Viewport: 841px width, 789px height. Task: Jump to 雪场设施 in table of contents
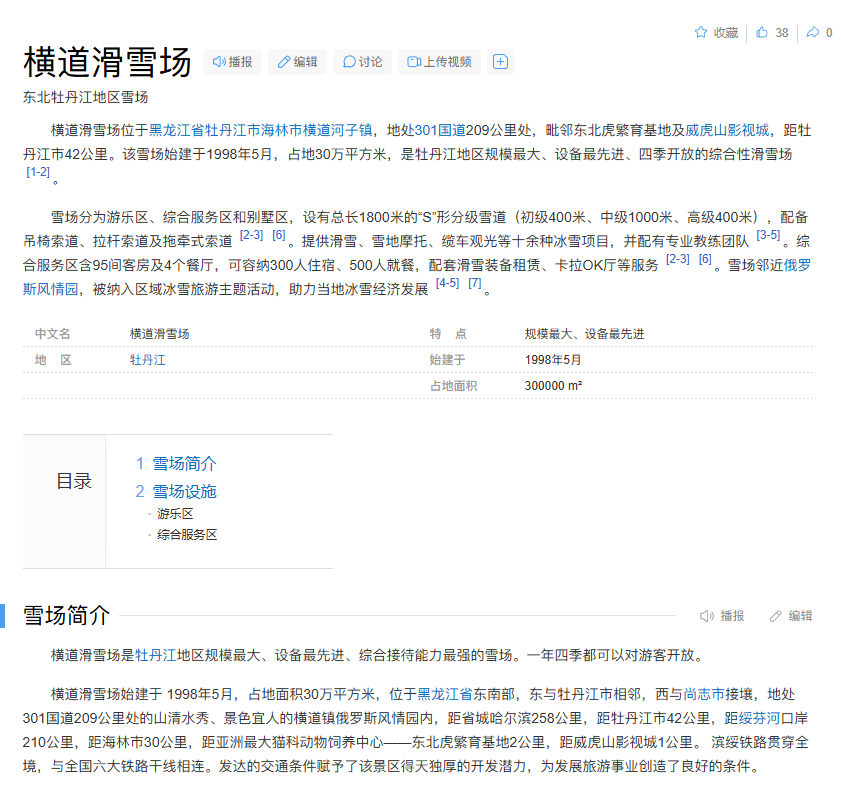tap(184, 491)
